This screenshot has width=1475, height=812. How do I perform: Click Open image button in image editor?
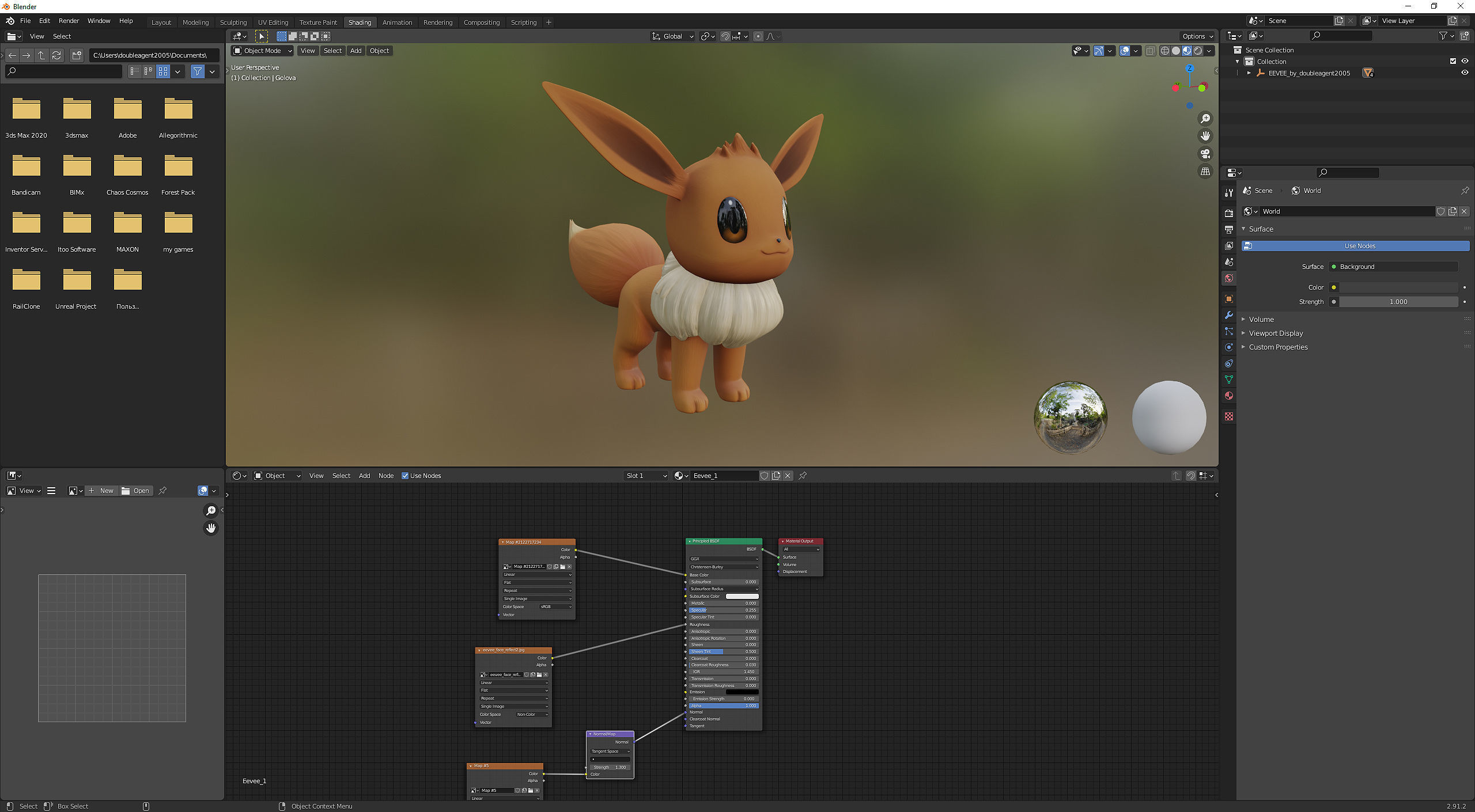[137, 491]
